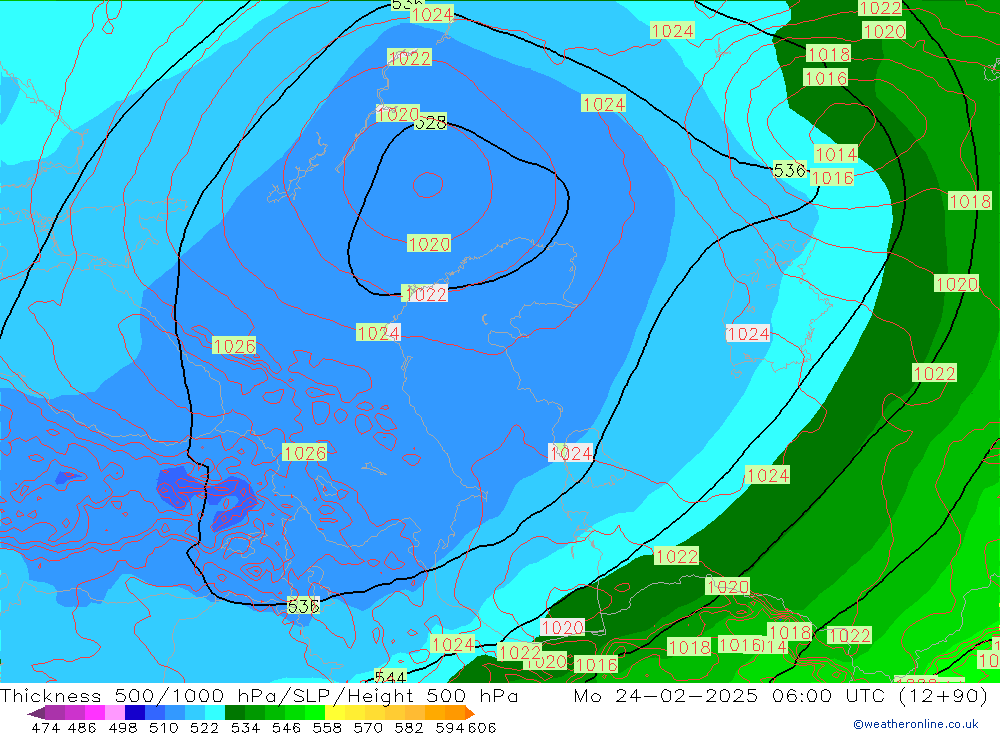The height and width of the screenshot is (733, 1000).
Task: Select the 1014 pressure label
Action: 836,154
